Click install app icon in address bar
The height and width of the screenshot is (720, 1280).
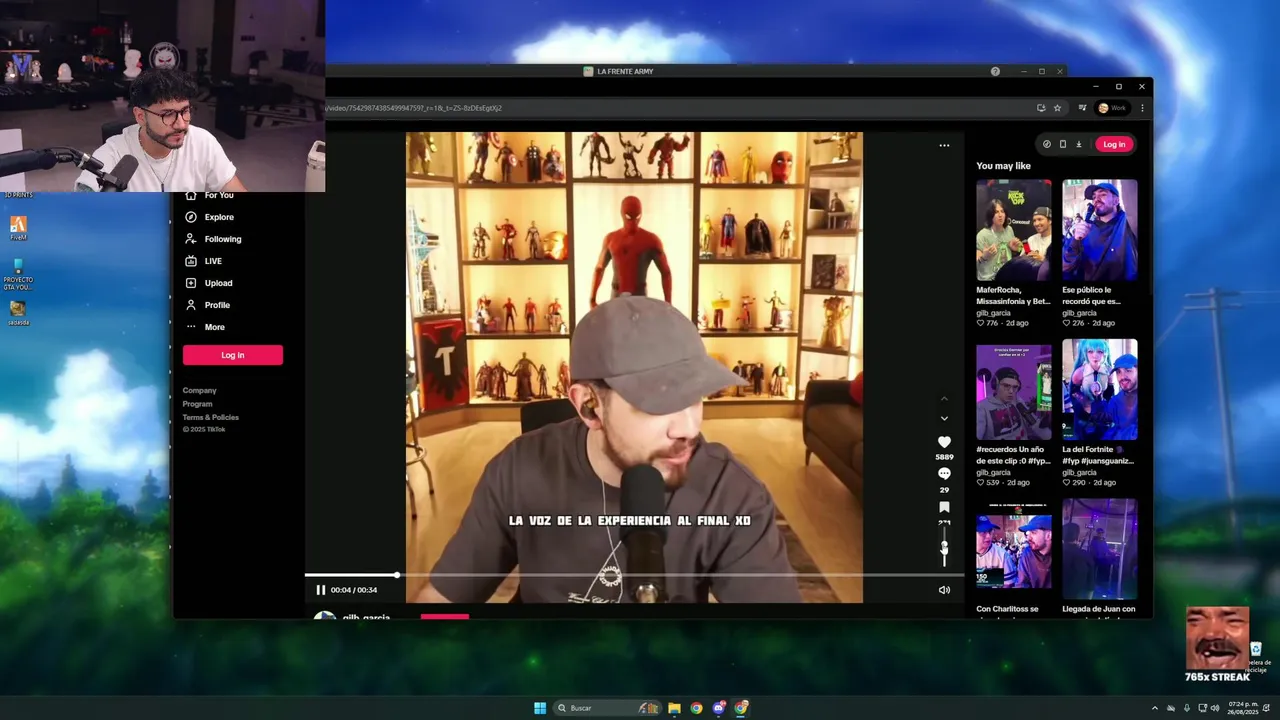(x=1041, y=108)
